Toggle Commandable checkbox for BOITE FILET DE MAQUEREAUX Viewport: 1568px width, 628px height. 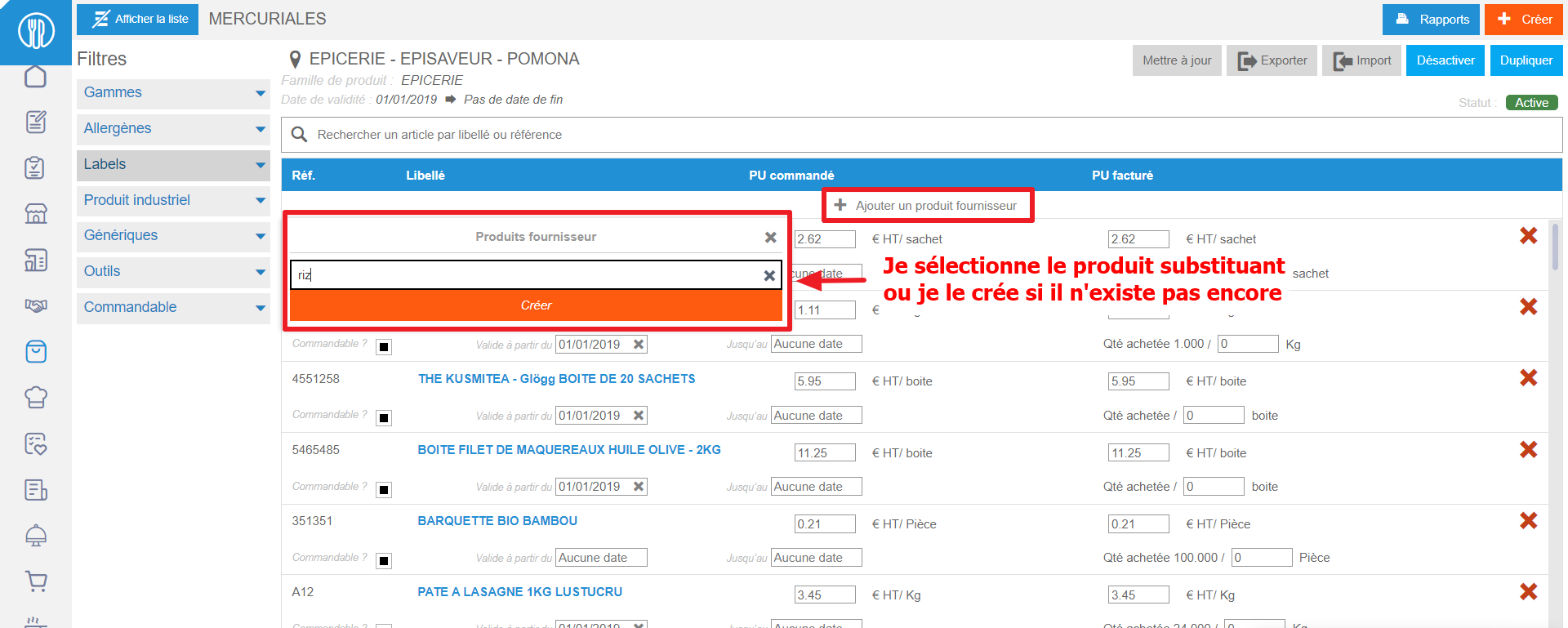click(384, 489)
